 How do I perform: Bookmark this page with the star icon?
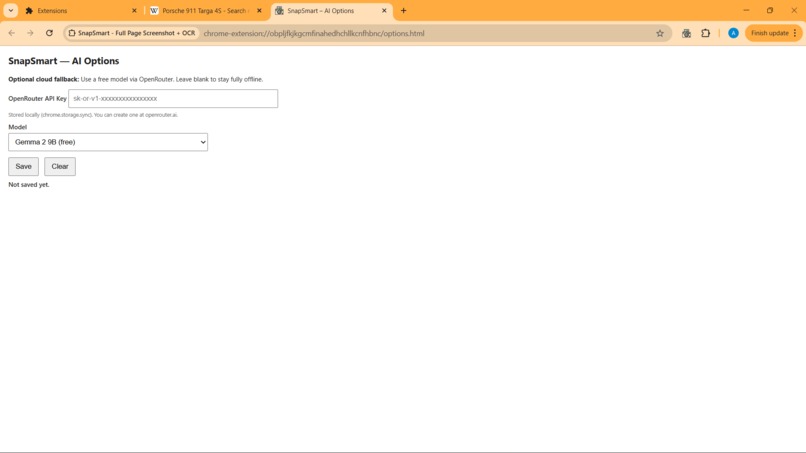coord(660,33)
